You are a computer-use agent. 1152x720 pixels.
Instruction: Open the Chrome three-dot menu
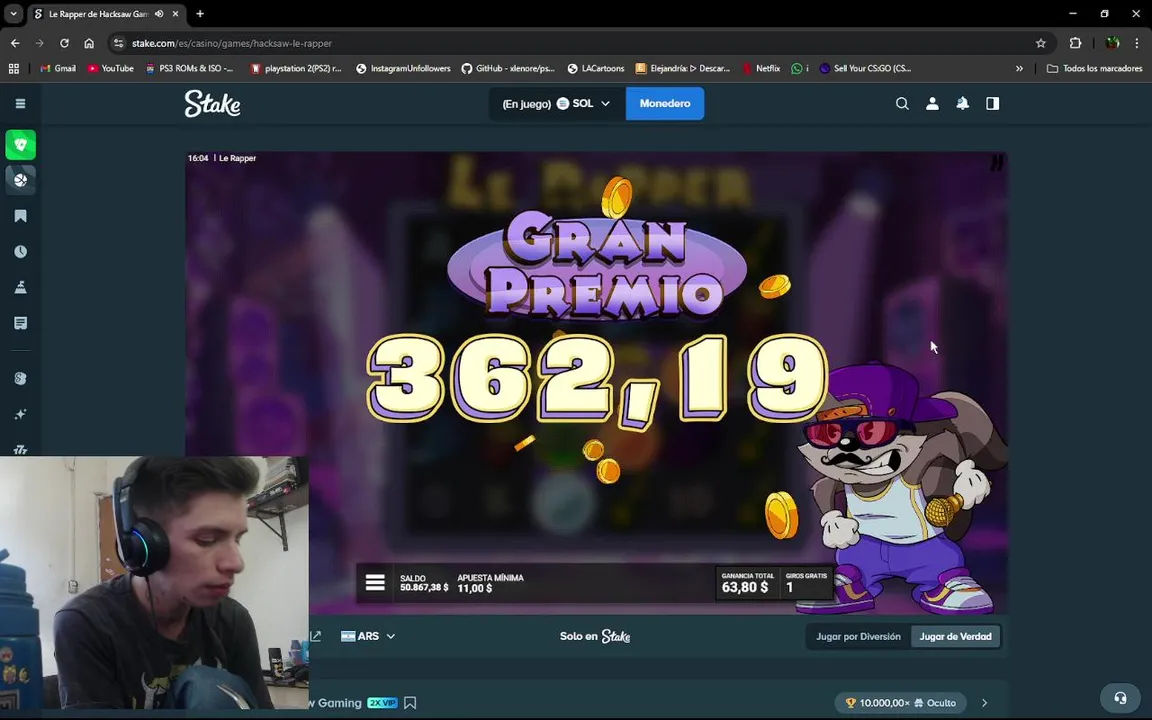[1137, 43]
